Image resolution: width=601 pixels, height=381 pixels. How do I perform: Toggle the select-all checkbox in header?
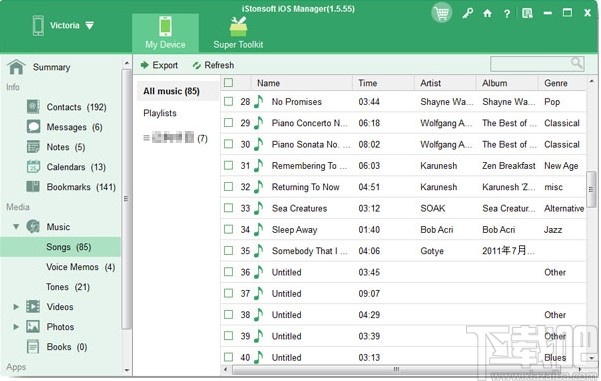click(228, 82)
